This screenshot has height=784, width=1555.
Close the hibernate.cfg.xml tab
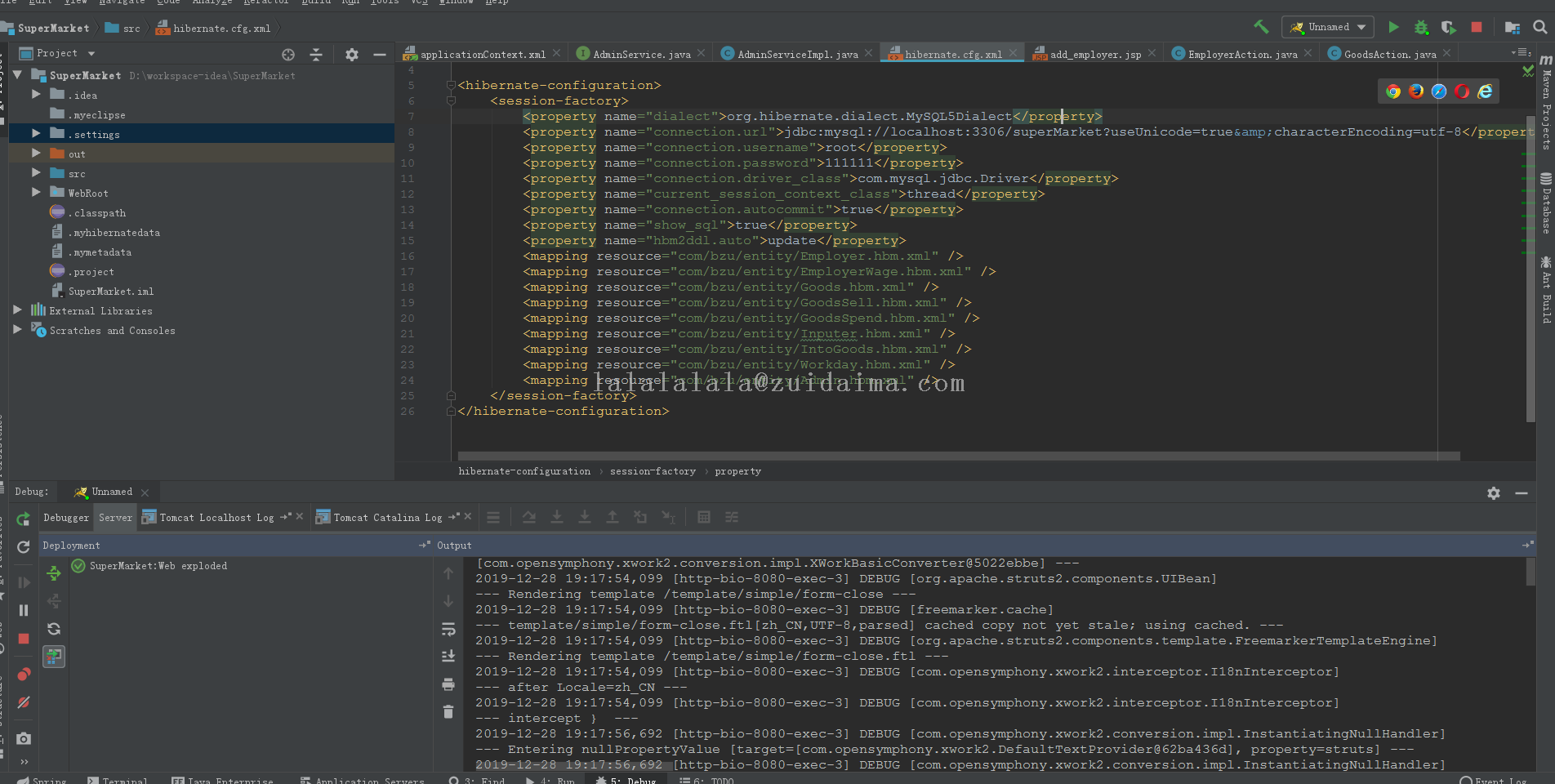[x=1014, y=53]
